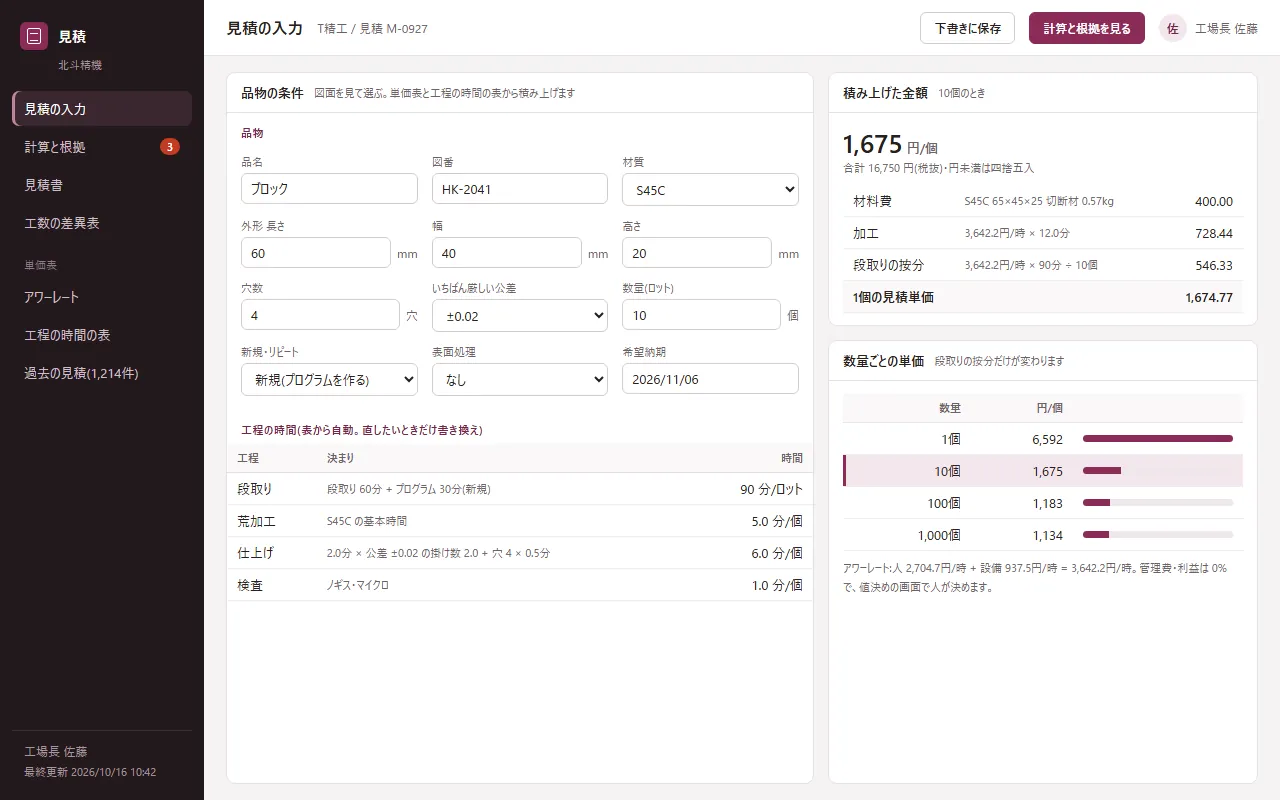Click the 1個 unit price bar

1158,439
